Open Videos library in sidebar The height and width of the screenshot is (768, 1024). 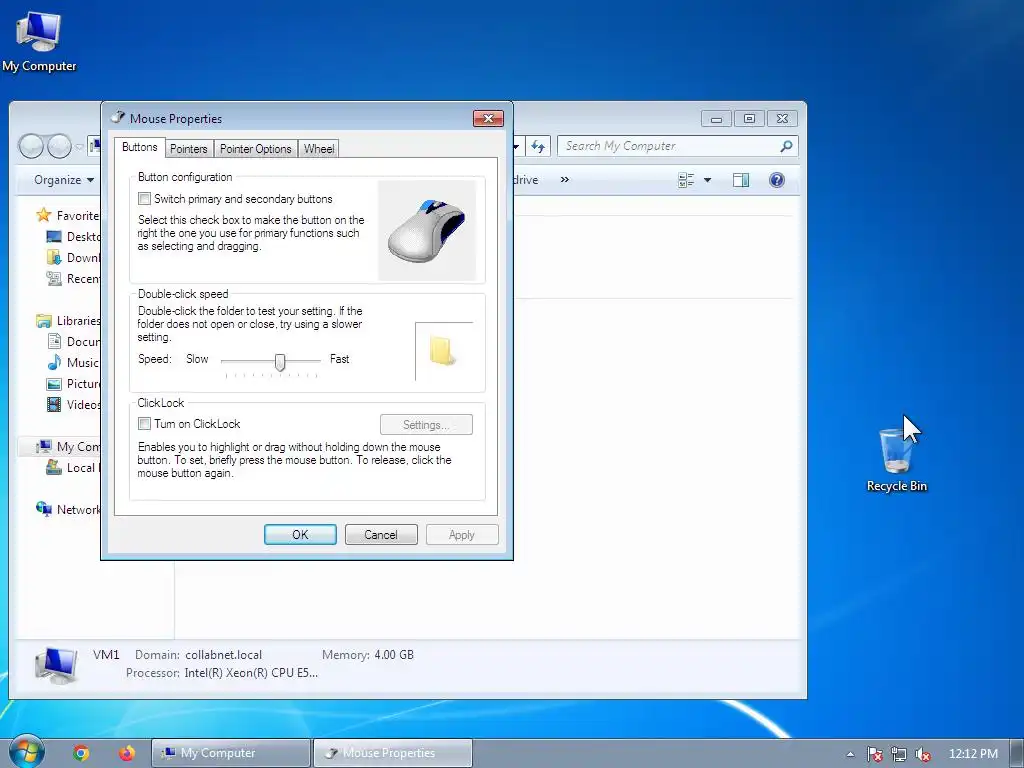click(73, 404)
